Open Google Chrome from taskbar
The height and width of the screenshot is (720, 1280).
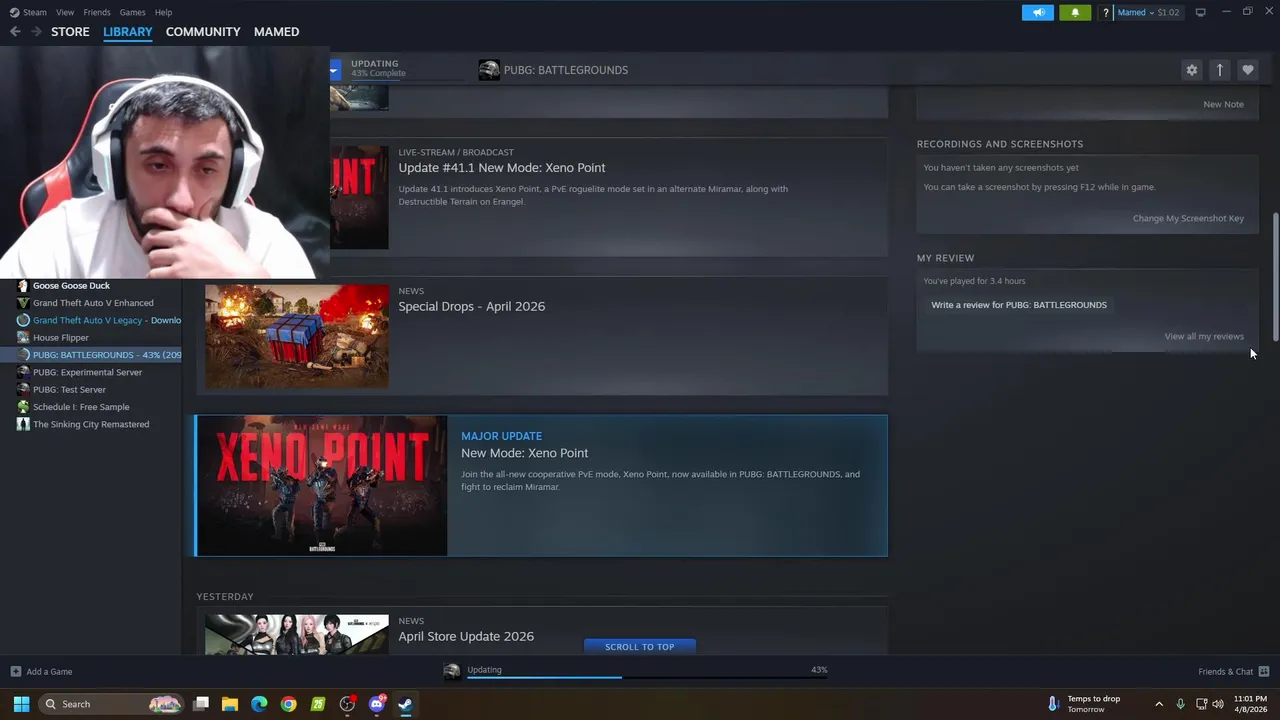288,704
